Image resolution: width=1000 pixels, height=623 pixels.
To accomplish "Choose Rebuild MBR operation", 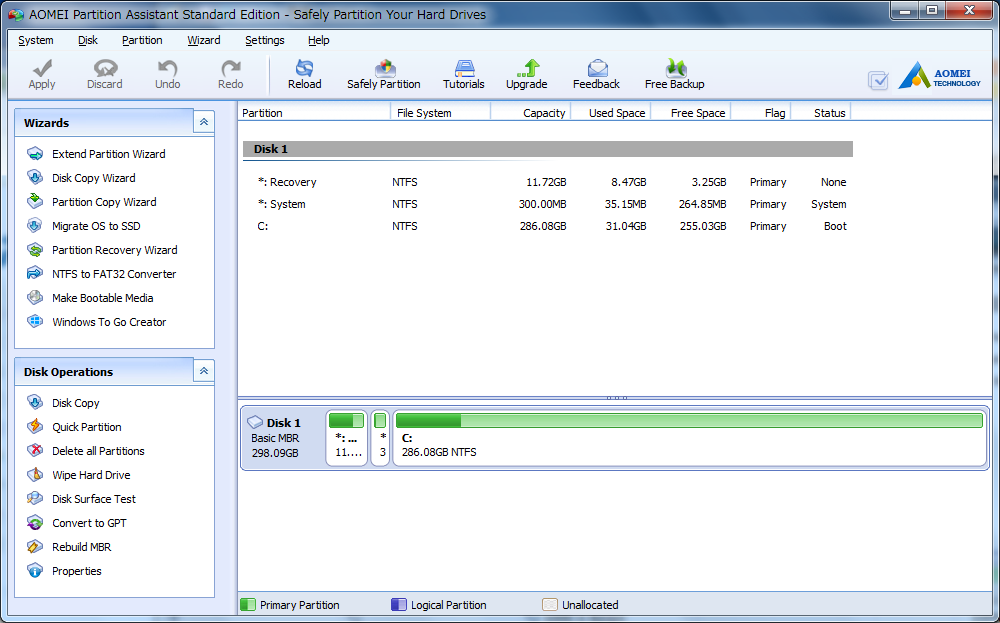I will [x=69, y=547].
